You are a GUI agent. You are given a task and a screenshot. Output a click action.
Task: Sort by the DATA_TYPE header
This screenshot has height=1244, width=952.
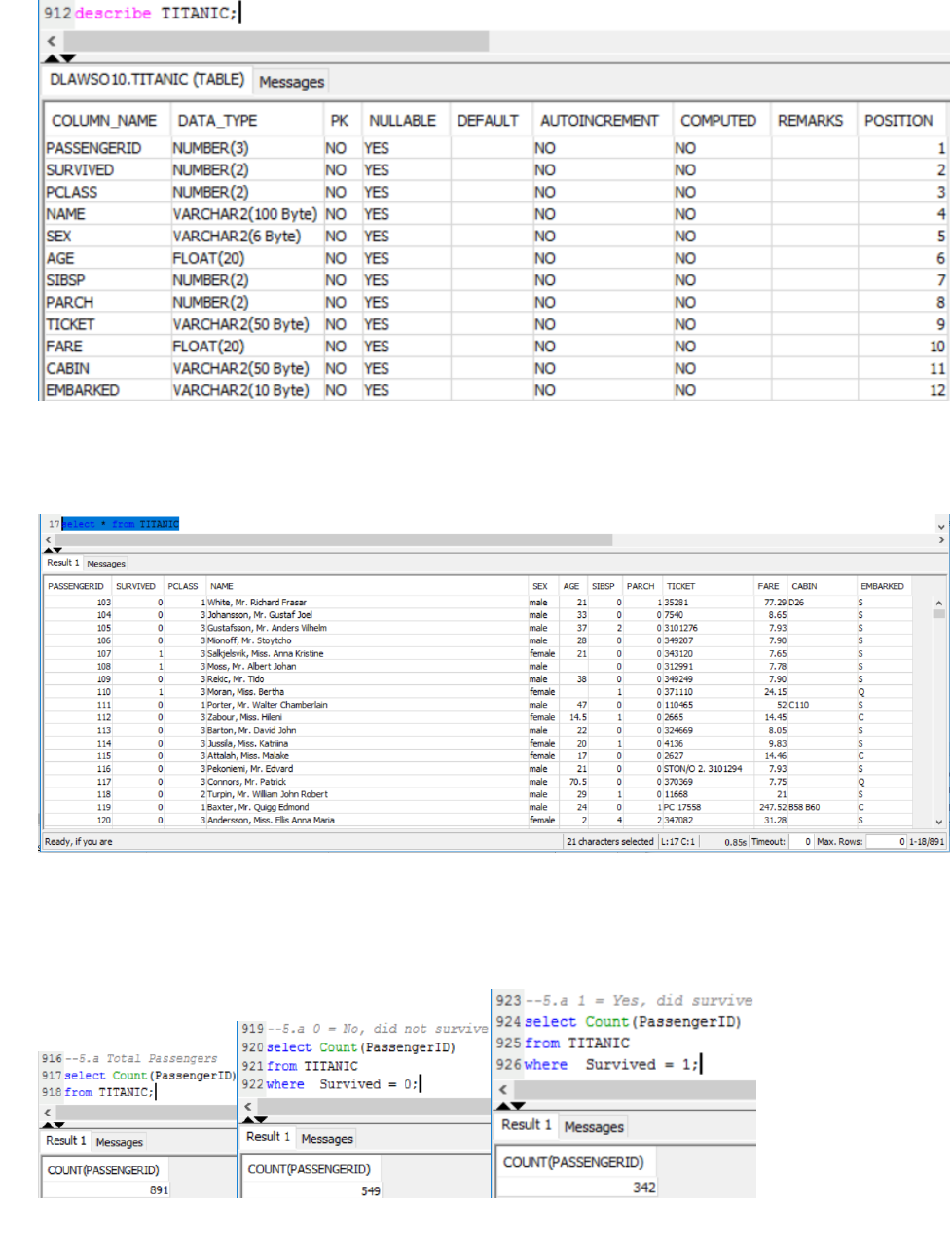click(217, 121)
